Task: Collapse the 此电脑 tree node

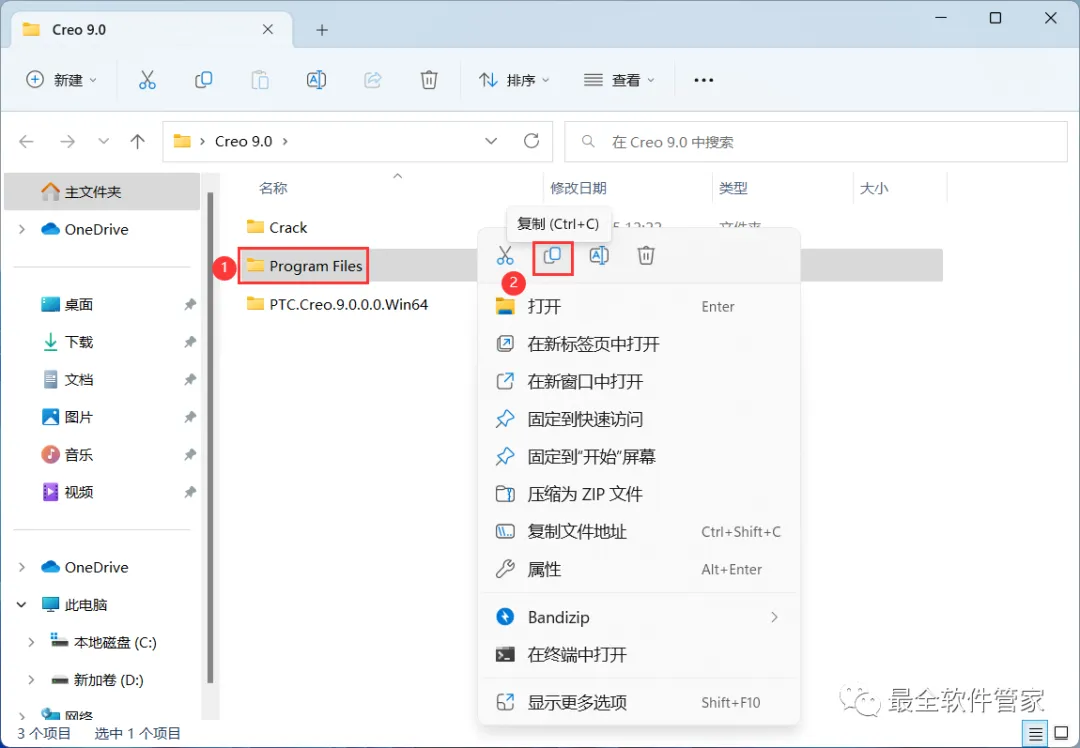Action: (x=21, y=605)
